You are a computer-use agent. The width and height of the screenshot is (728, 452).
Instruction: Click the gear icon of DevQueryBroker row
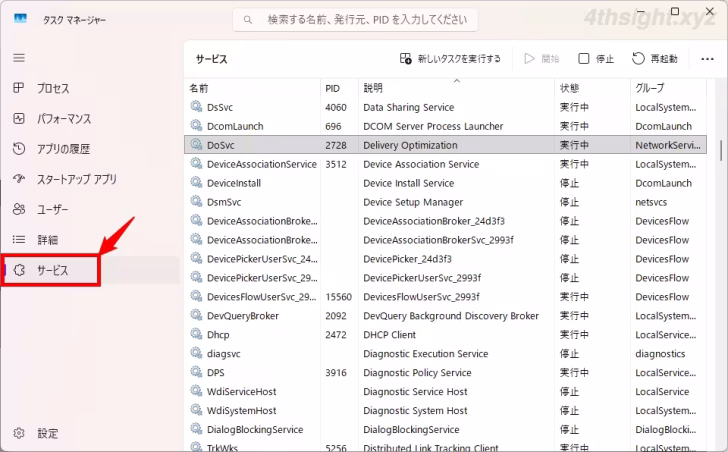(x=196, y=315)
